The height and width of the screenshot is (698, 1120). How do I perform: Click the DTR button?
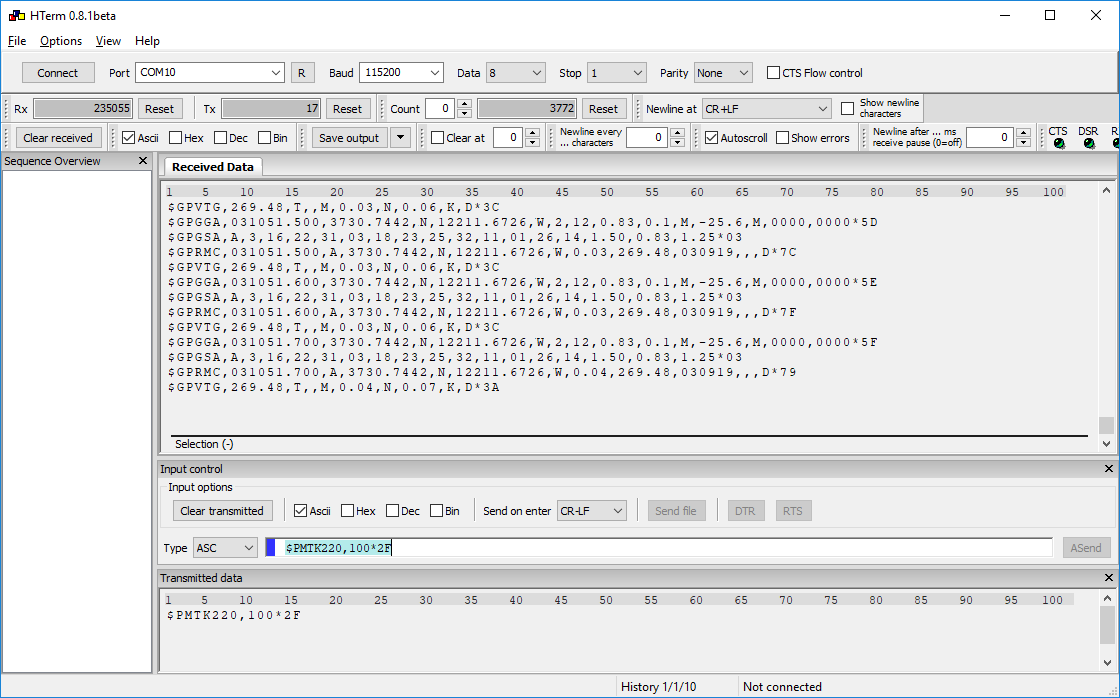click(745, 511)
